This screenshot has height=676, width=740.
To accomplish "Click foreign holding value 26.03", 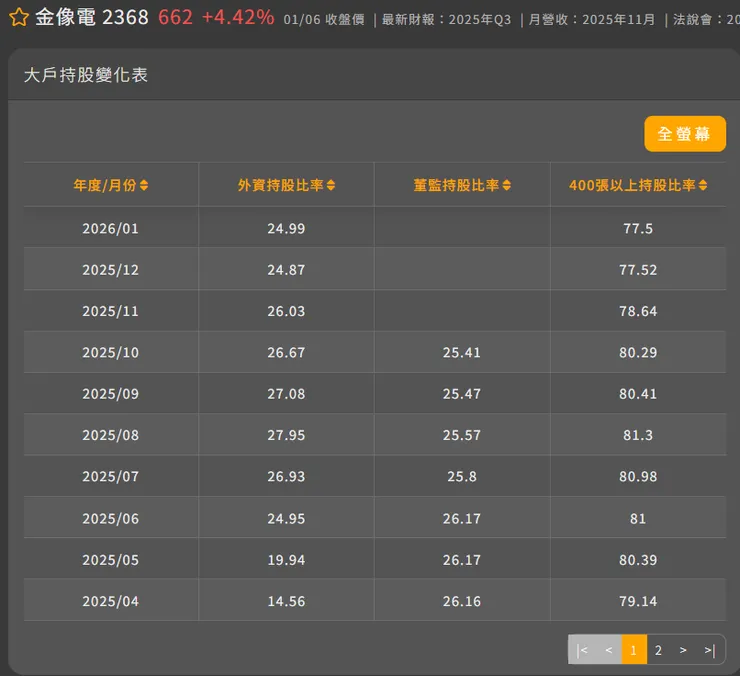I will [286, 312].
